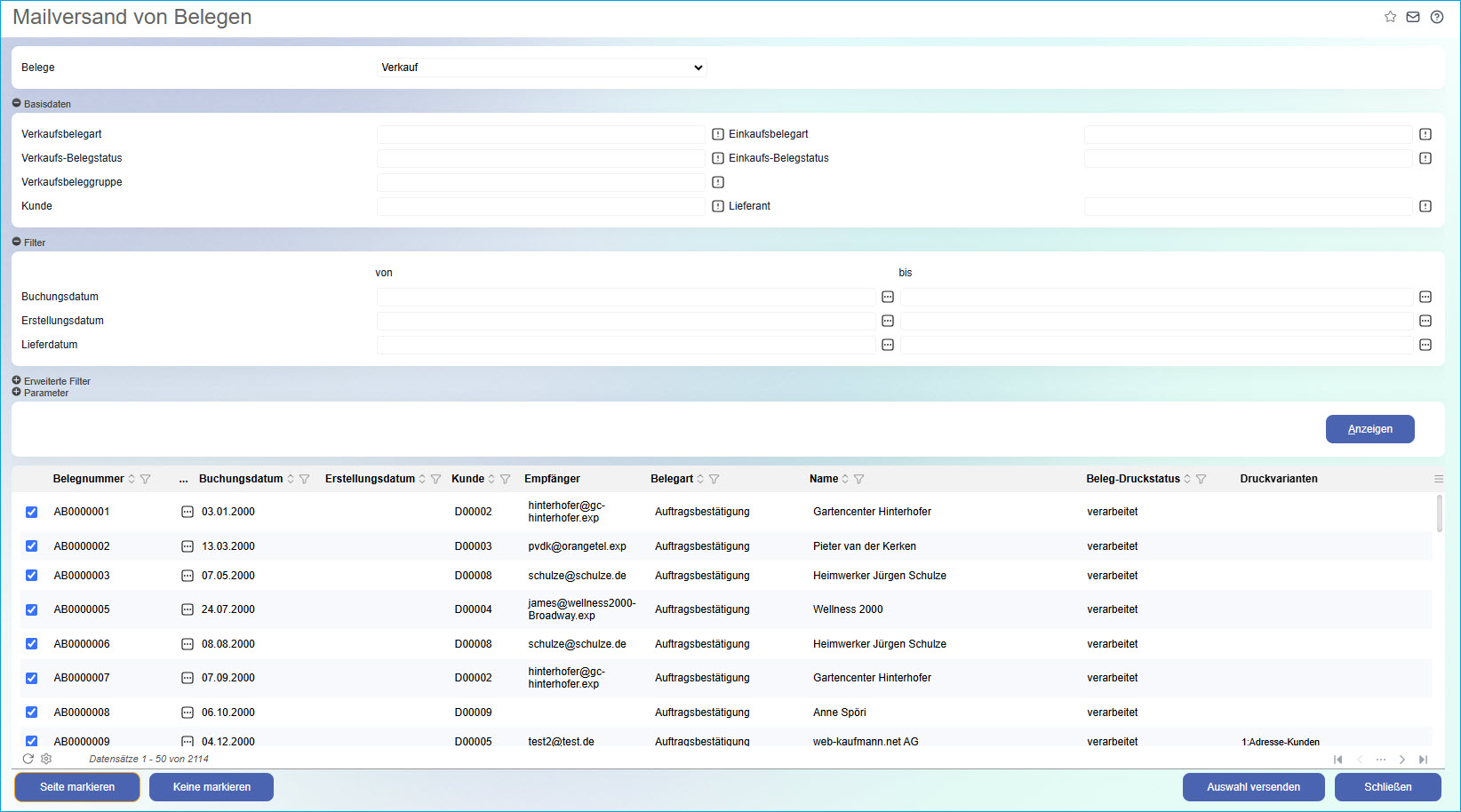
Task: Click filter icon on Belegnummer column
Action: click(x=146, y=479)
